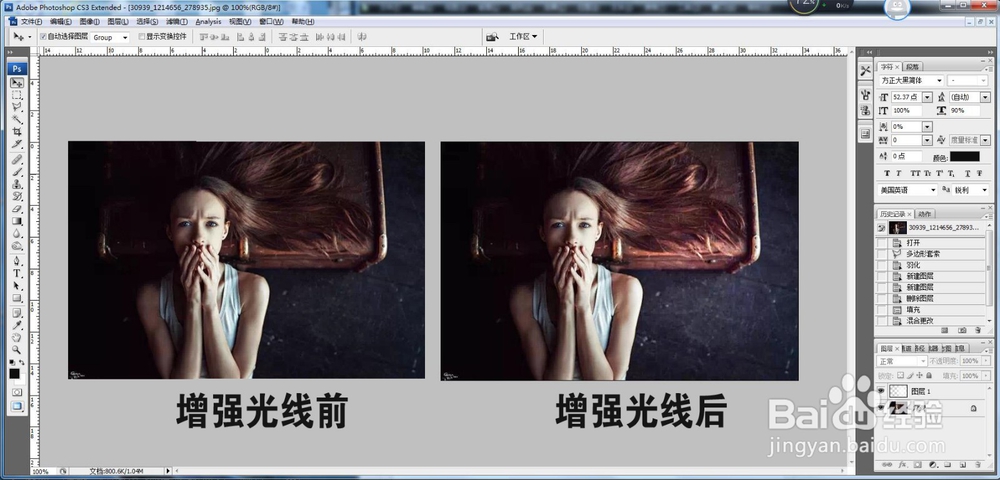Open the 工作区 workspace dropdown
Viewport: 1000px width, 480px height.
[523, 37]
